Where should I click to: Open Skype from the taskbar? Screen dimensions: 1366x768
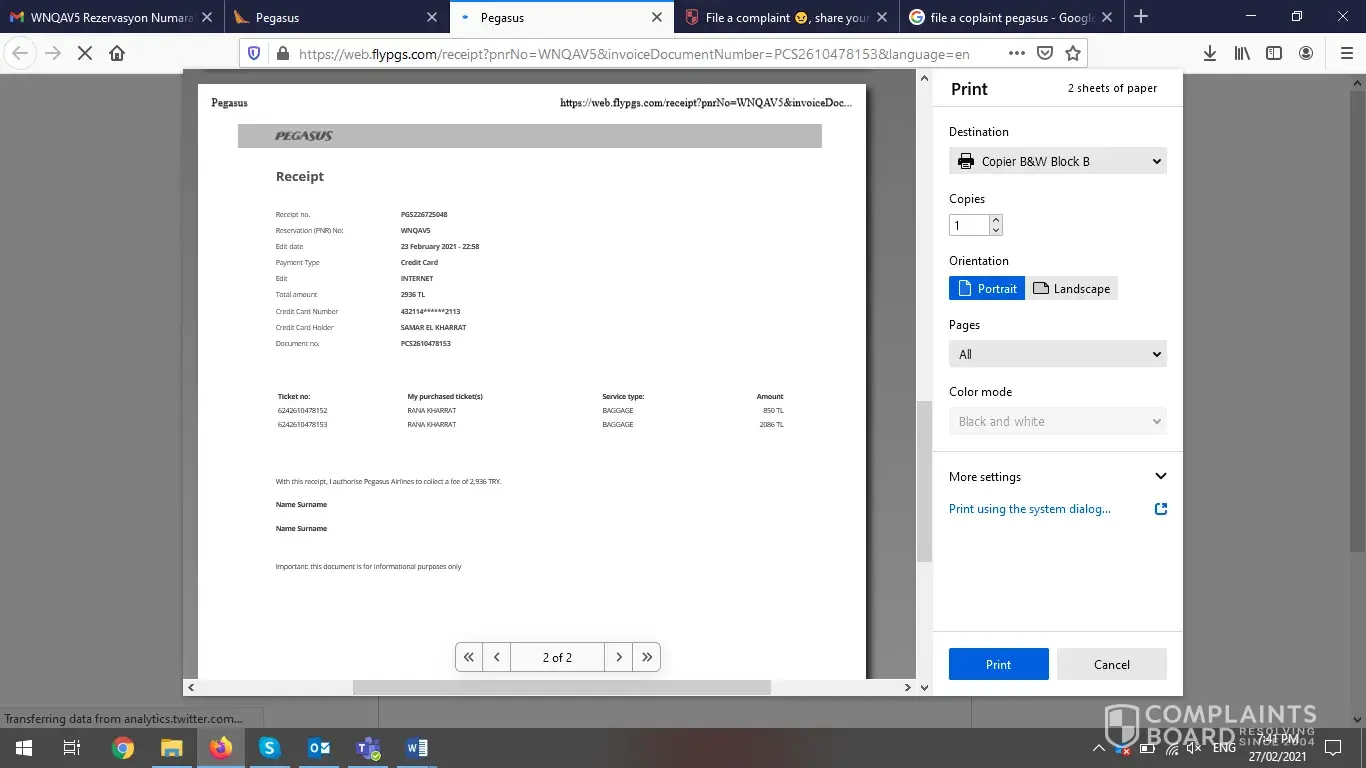269,747
